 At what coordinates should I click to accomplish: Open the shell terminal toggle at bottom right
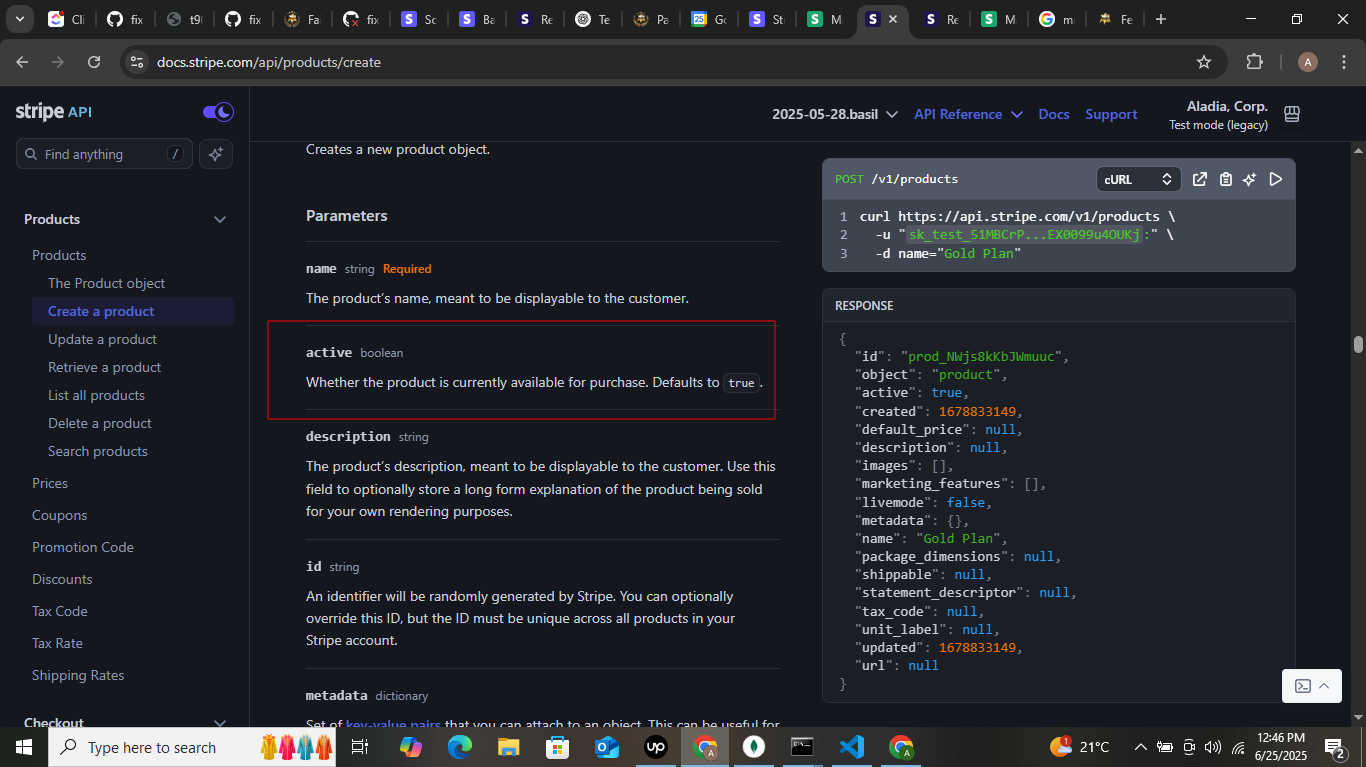tap(1311, 686)
